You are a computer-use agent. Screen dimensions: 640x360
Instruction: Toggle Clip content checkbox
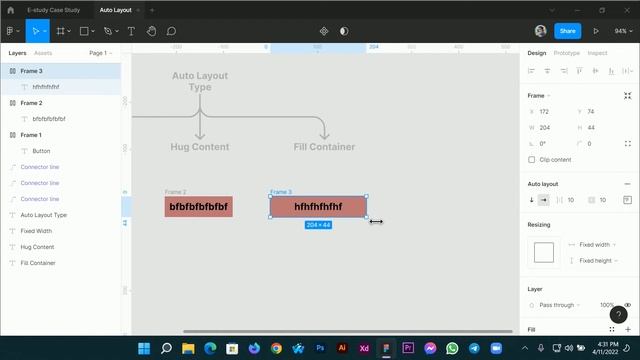531,160
